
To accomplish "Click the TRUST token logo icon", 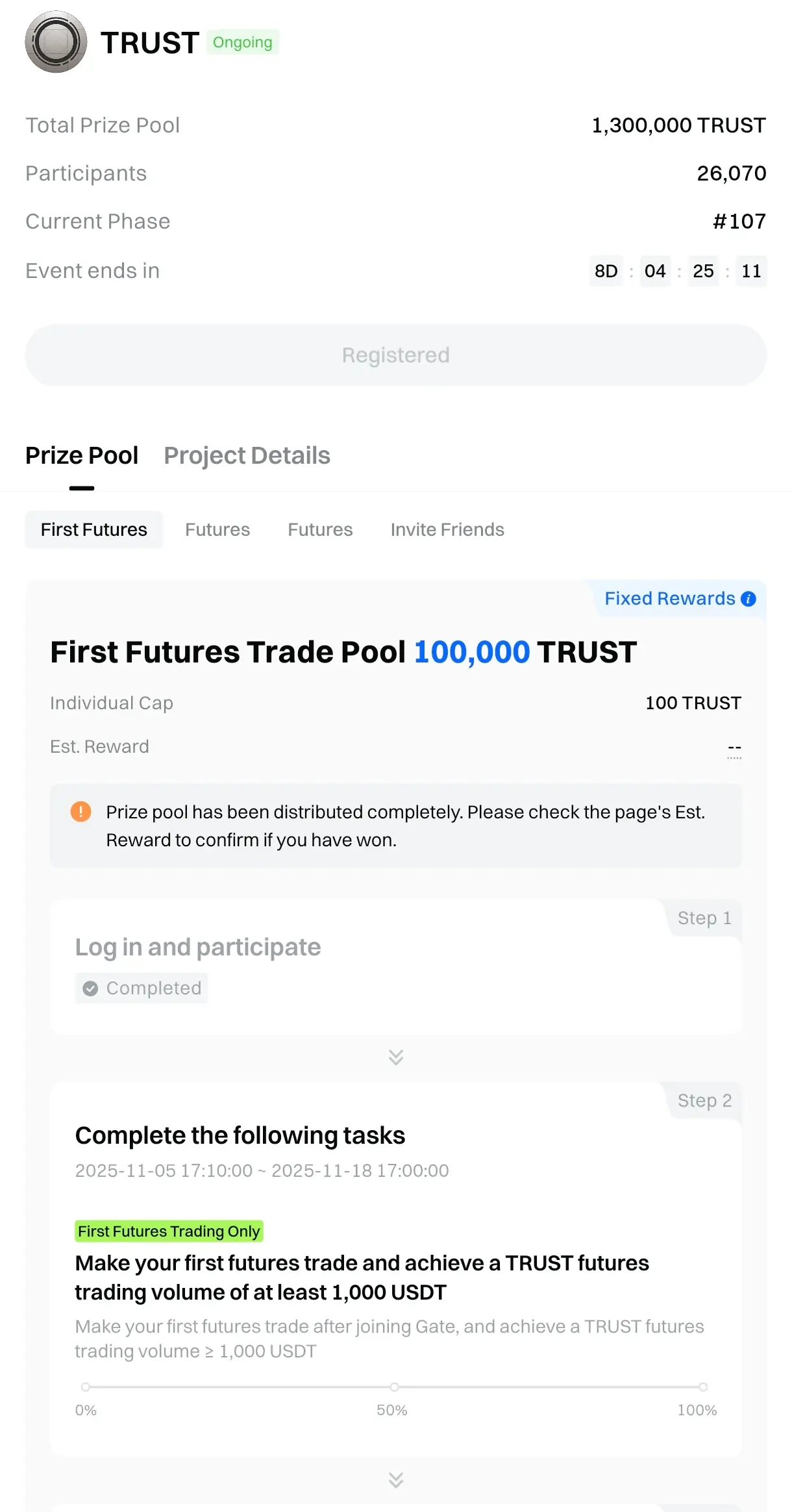I will 56,42.
